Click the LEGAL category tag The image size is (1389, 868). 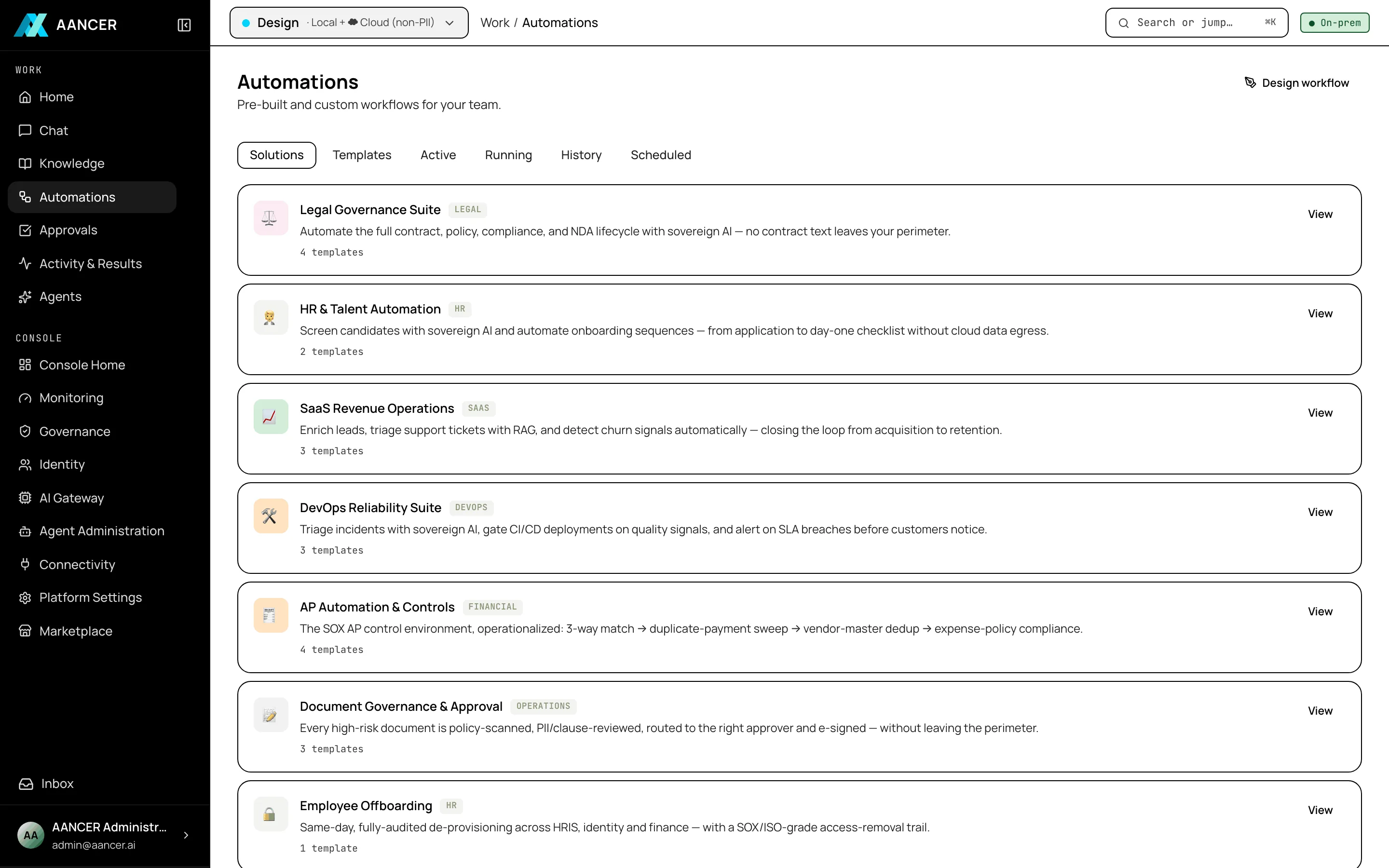tap(468, 210)
